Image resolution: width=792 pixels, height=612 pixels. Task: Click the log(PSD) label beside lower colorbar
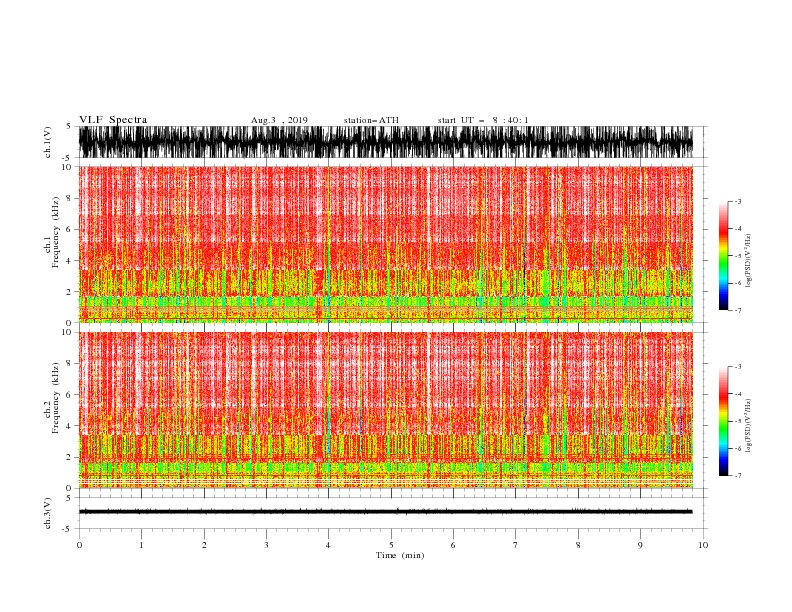(749, 426)
